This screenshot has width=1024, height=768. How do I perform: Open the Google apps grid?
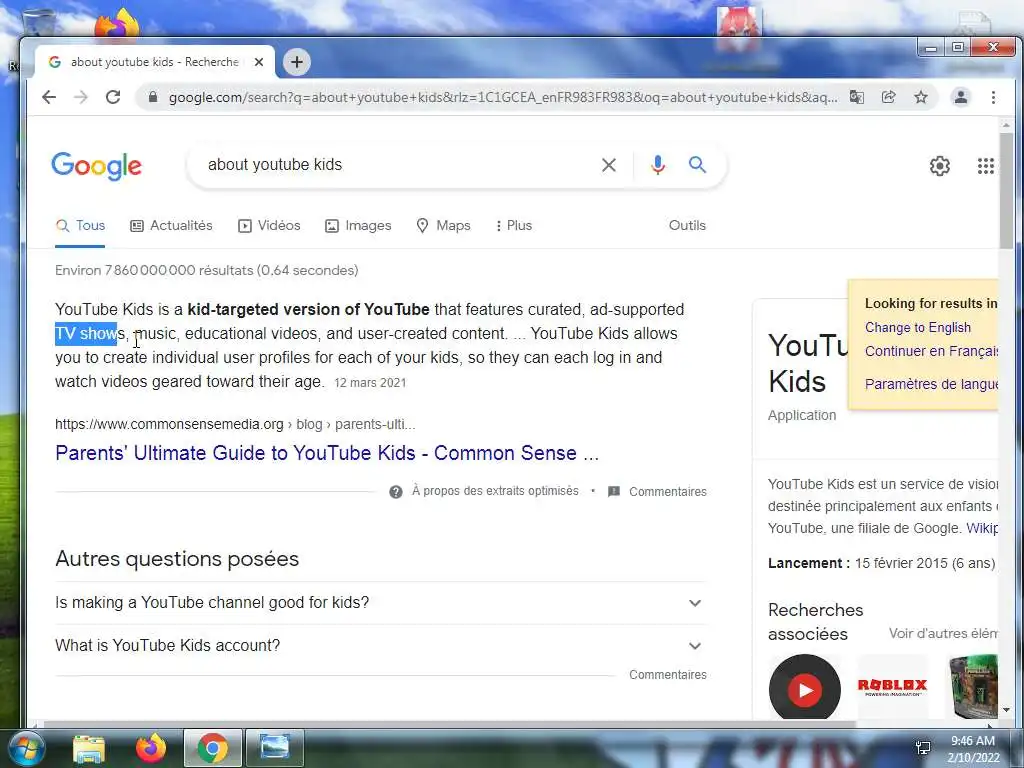tap(985, 166)
